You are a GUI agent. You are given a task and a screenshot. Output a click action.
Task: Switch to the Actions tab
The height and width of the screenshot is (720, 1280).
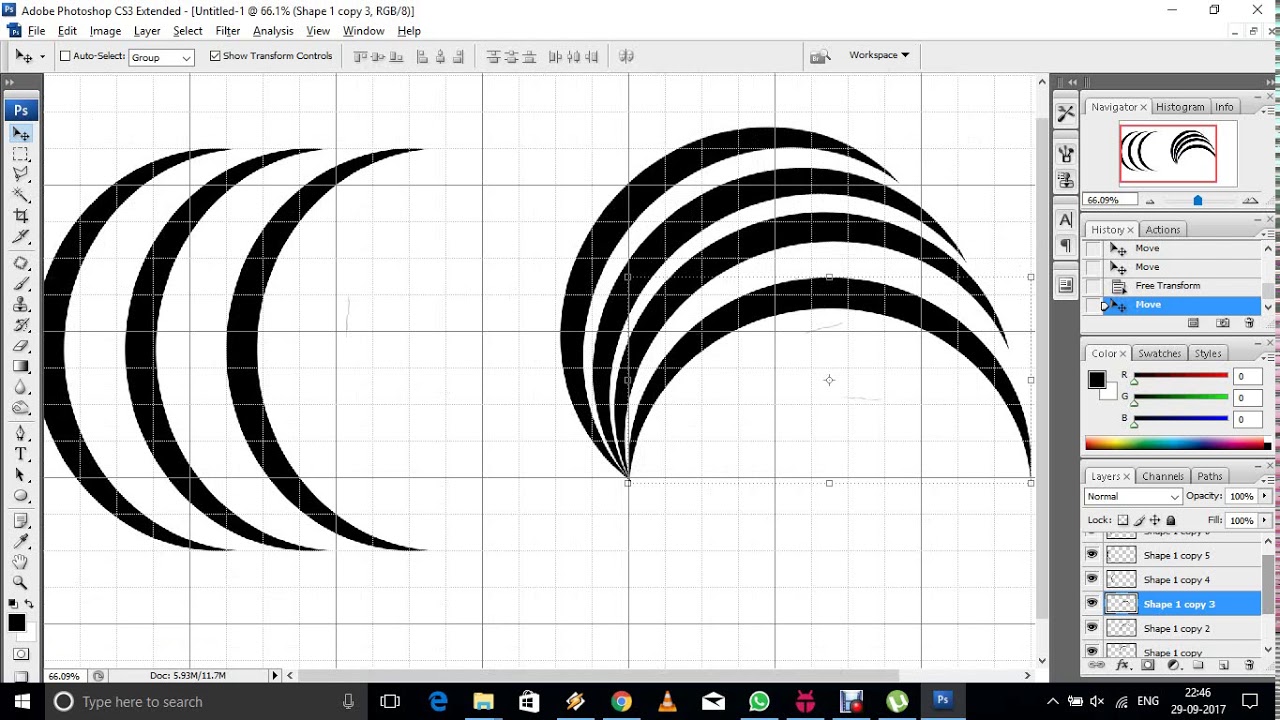point(1162,230)
